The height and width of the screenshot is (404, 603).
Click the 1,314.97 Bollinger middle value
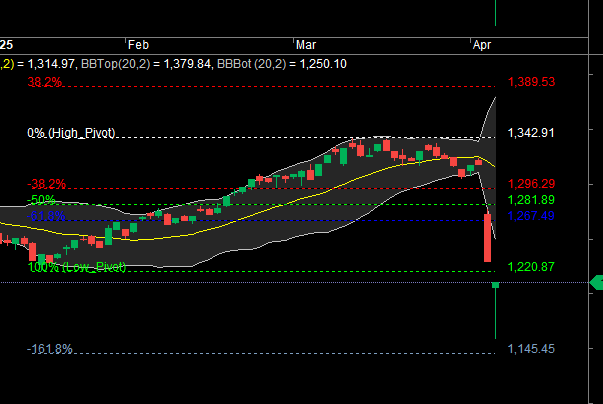coord(51,64)
